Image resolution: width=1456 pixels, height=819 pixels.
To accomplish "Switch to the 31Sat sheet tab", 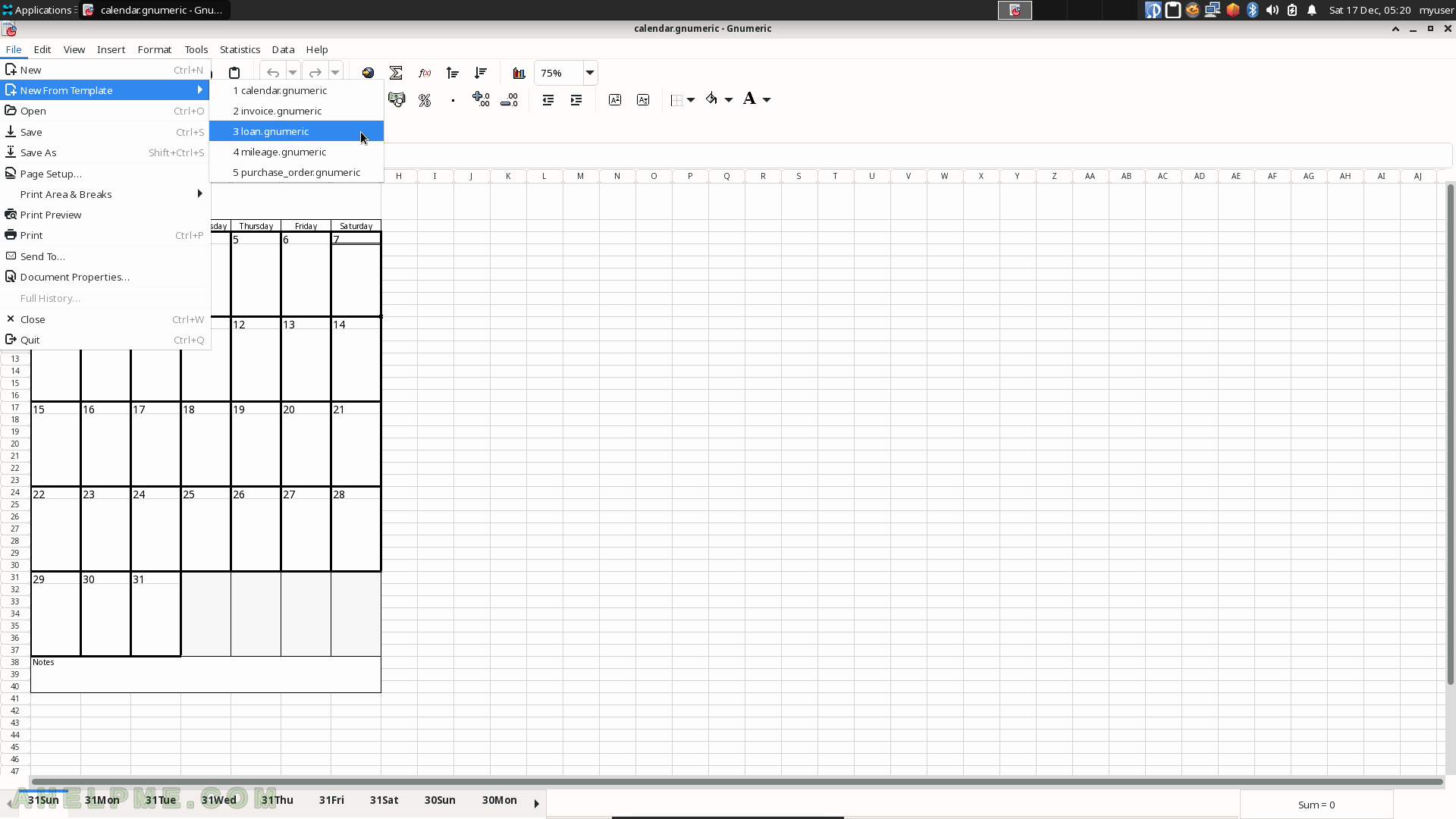I will pos(384,800).
